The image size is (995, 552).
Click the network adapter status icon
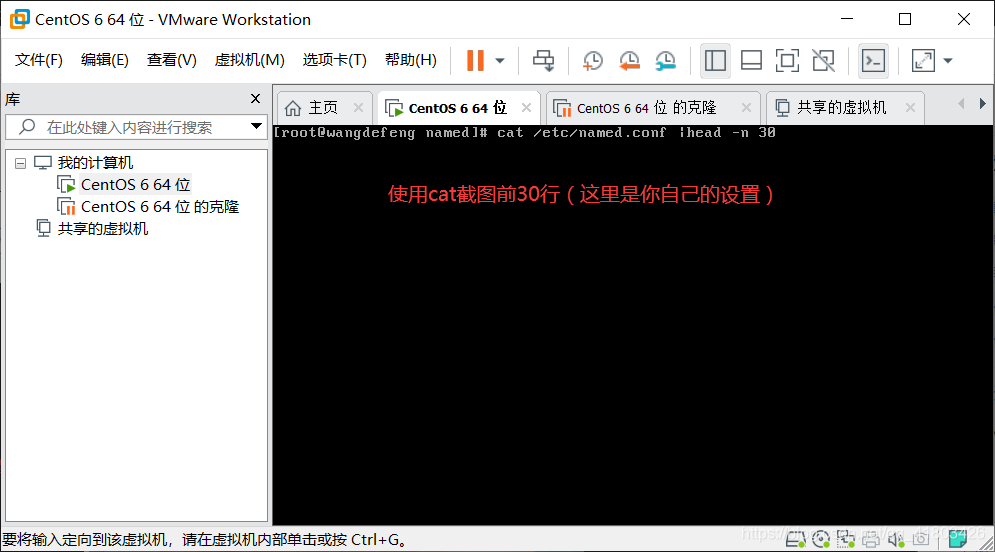[x=845, y=539]
